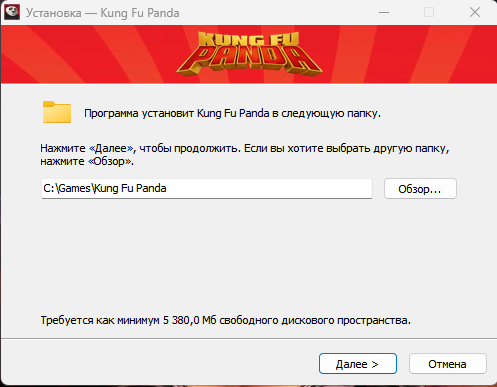
Task: Click the 'Программа установит Kung Fu Panda' text
Action: click(232, 113)
